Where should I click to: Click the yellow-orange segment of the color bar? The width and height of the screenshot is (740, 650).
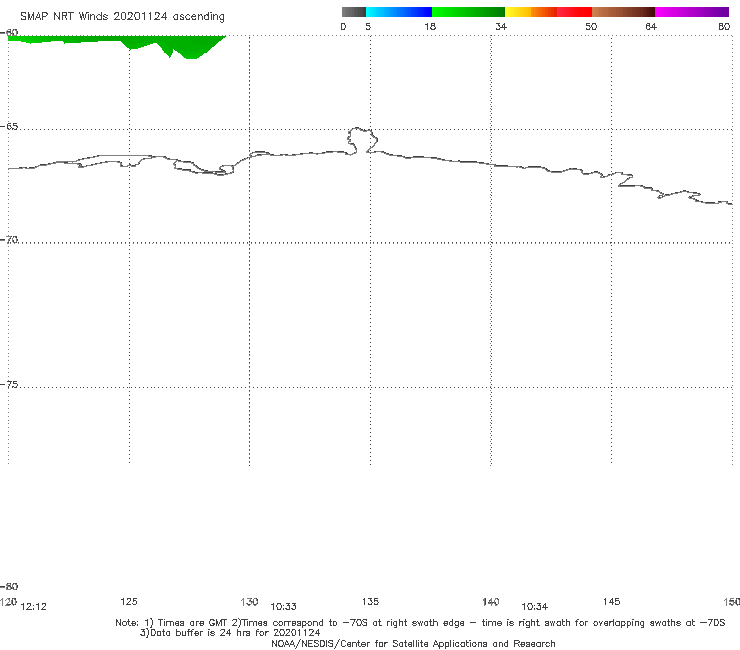point(530,12)
